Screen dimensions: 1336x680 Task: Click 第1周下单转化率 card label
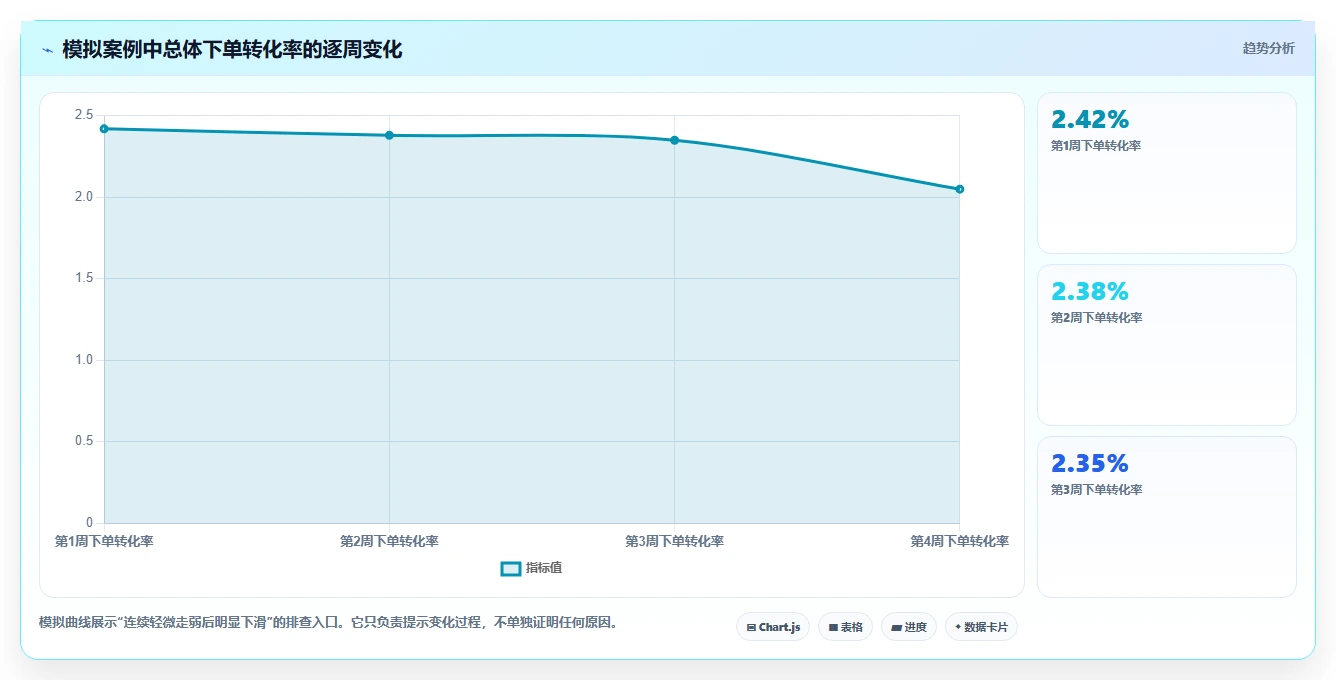pos(1096,146)
